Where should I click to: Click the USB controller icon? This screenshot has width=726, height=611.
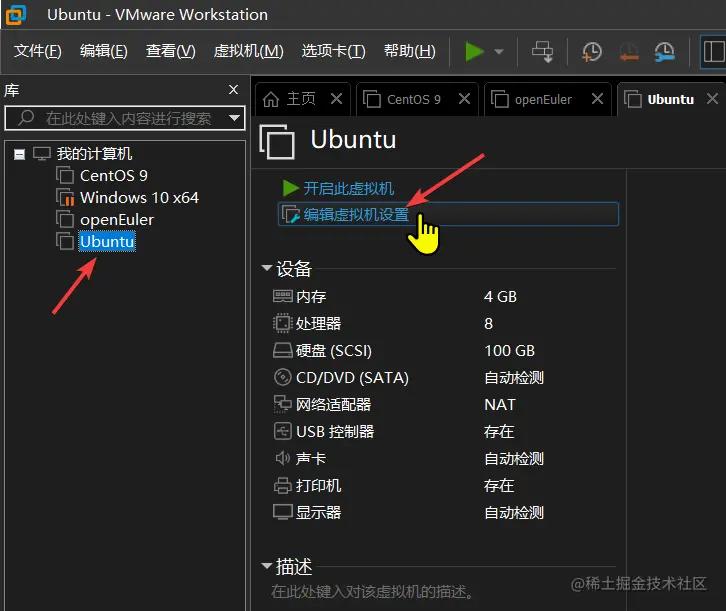282,431
